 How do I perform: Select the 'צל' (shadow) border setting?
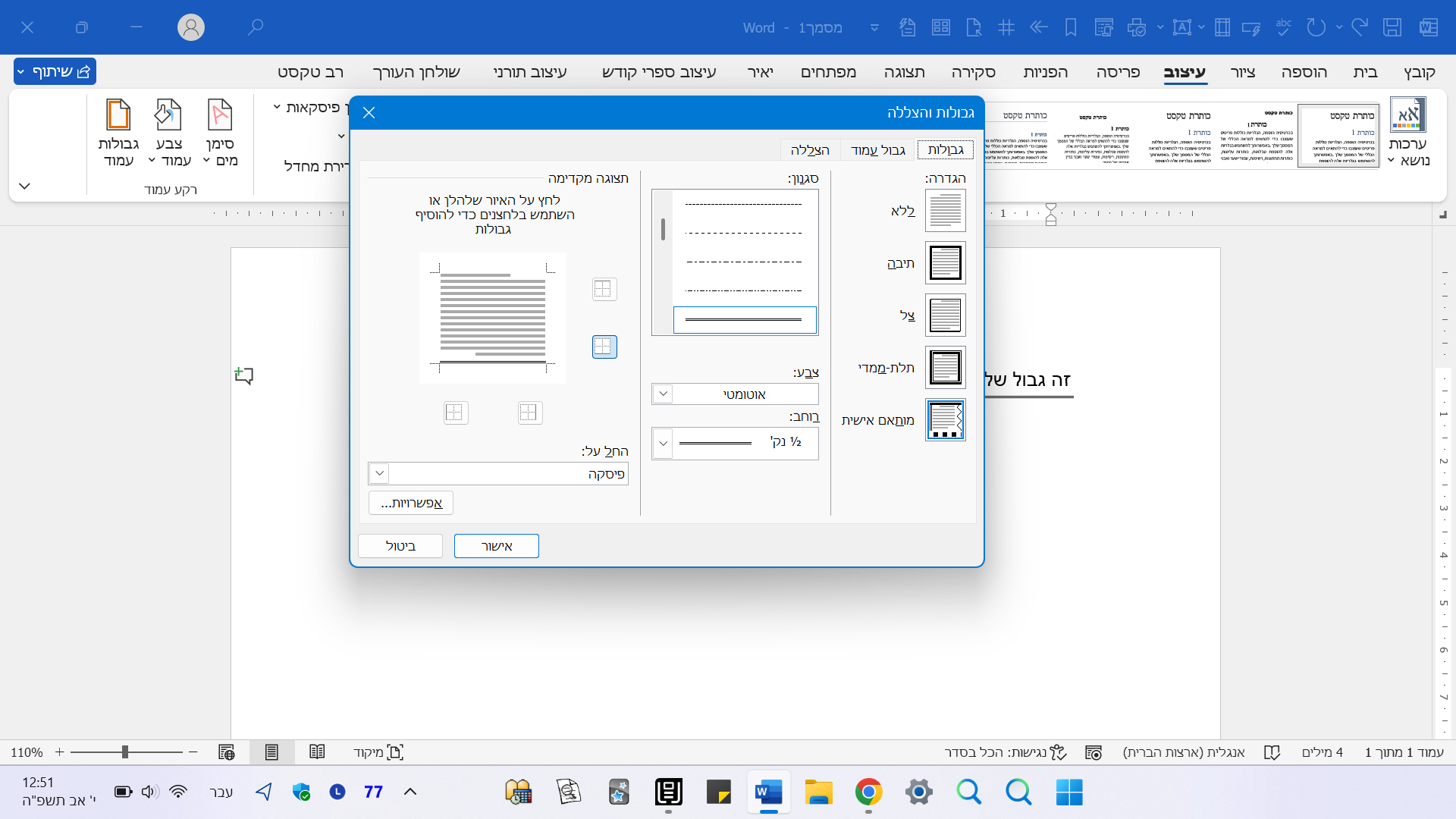coord(945,315)
